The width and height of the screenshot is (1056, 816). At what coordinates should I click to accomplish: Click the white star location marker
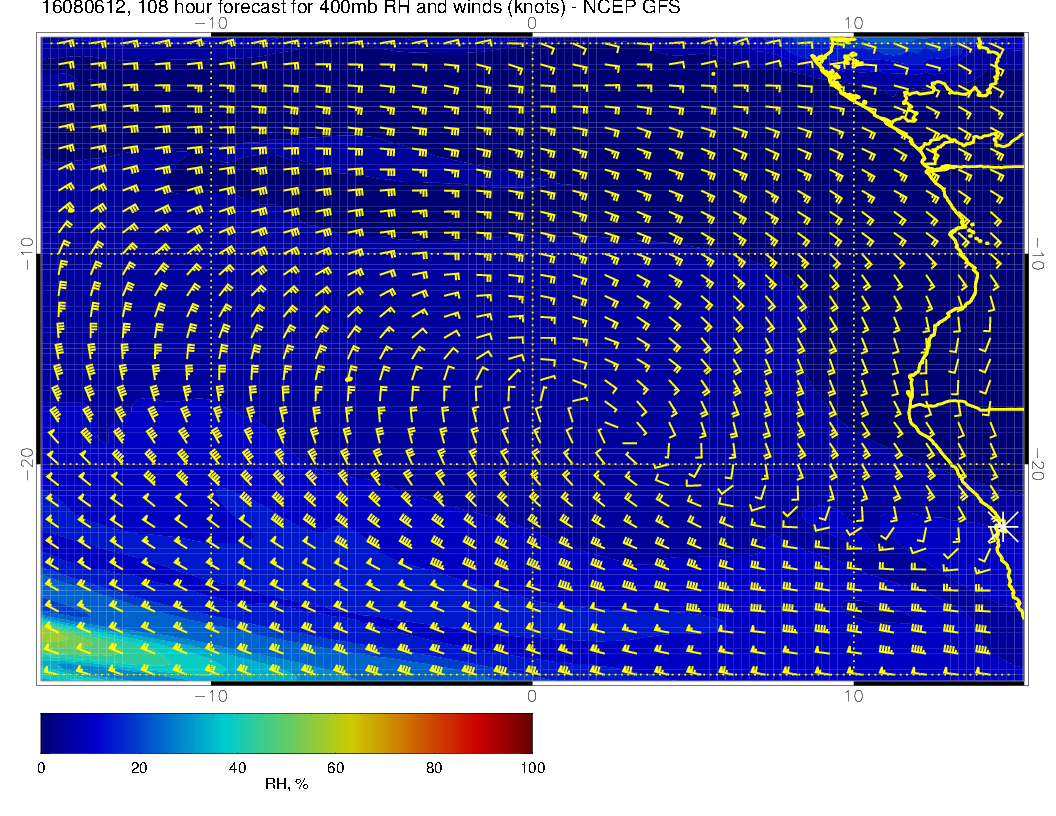point(1003,526)
